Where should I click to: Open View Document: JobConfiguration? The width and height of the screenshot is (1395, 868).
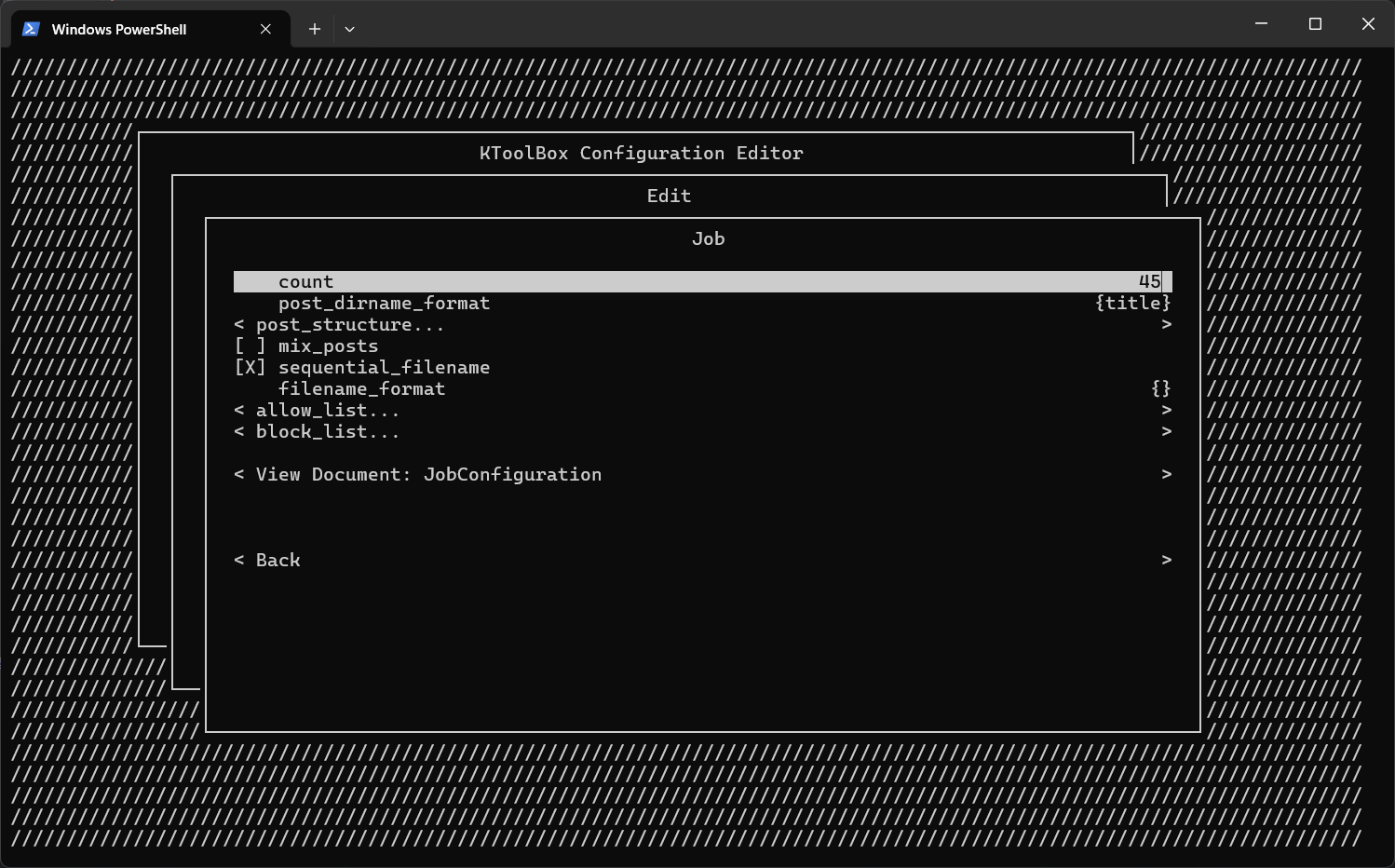coord(418,474)
